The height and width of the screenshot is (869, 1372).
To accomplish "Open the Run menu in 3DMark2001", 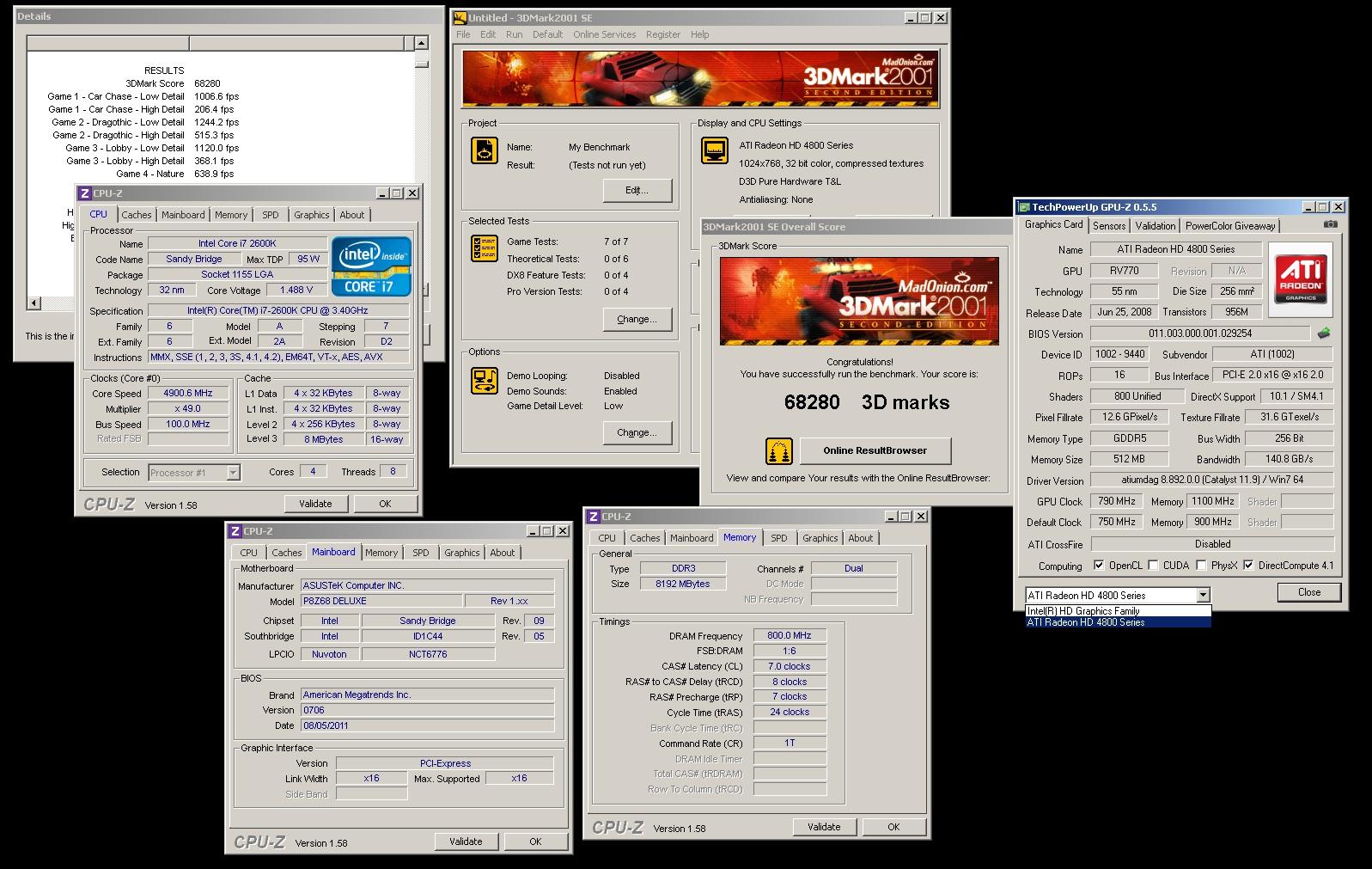I will [x=514, y=34].
